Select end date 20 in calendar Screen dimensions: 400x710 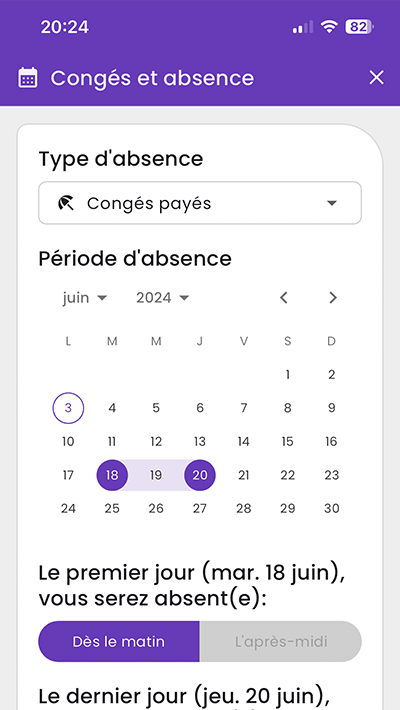tap(200, 475)
